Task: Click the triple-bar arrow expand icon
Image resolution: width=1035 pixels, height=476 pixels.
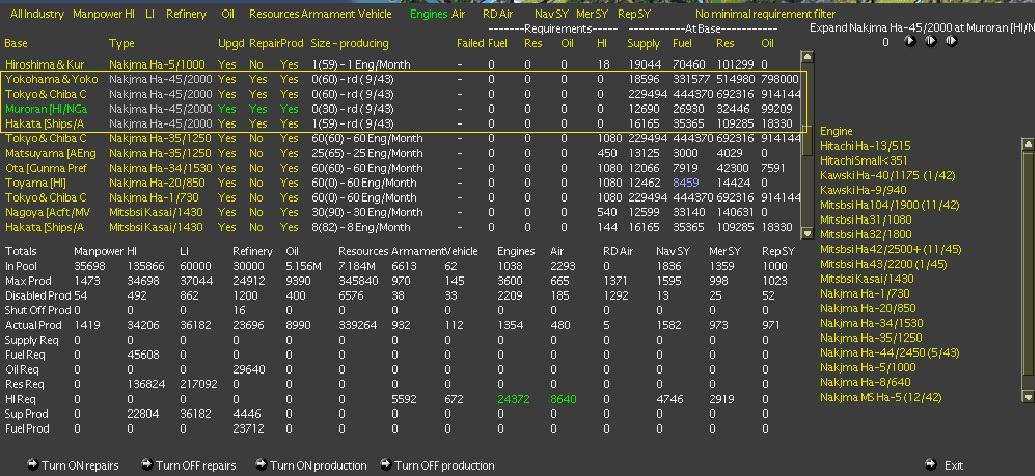Action: (952, 41)
